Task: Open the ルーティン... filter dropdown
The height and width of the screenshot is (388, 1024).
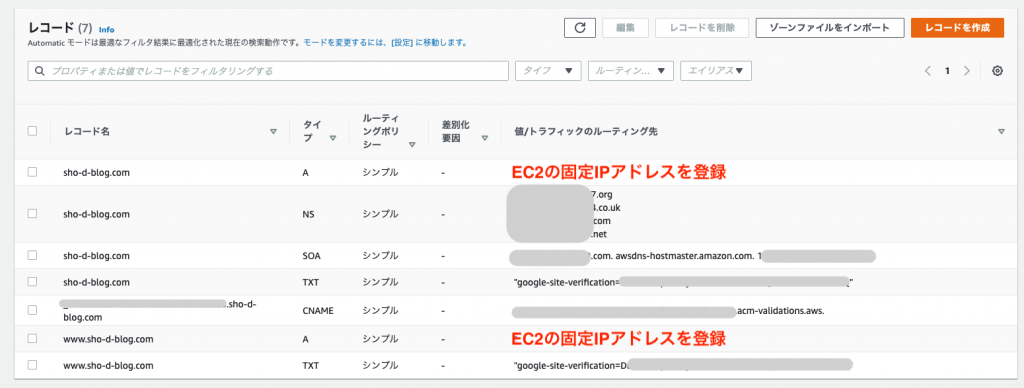Action: coord(630,71)
